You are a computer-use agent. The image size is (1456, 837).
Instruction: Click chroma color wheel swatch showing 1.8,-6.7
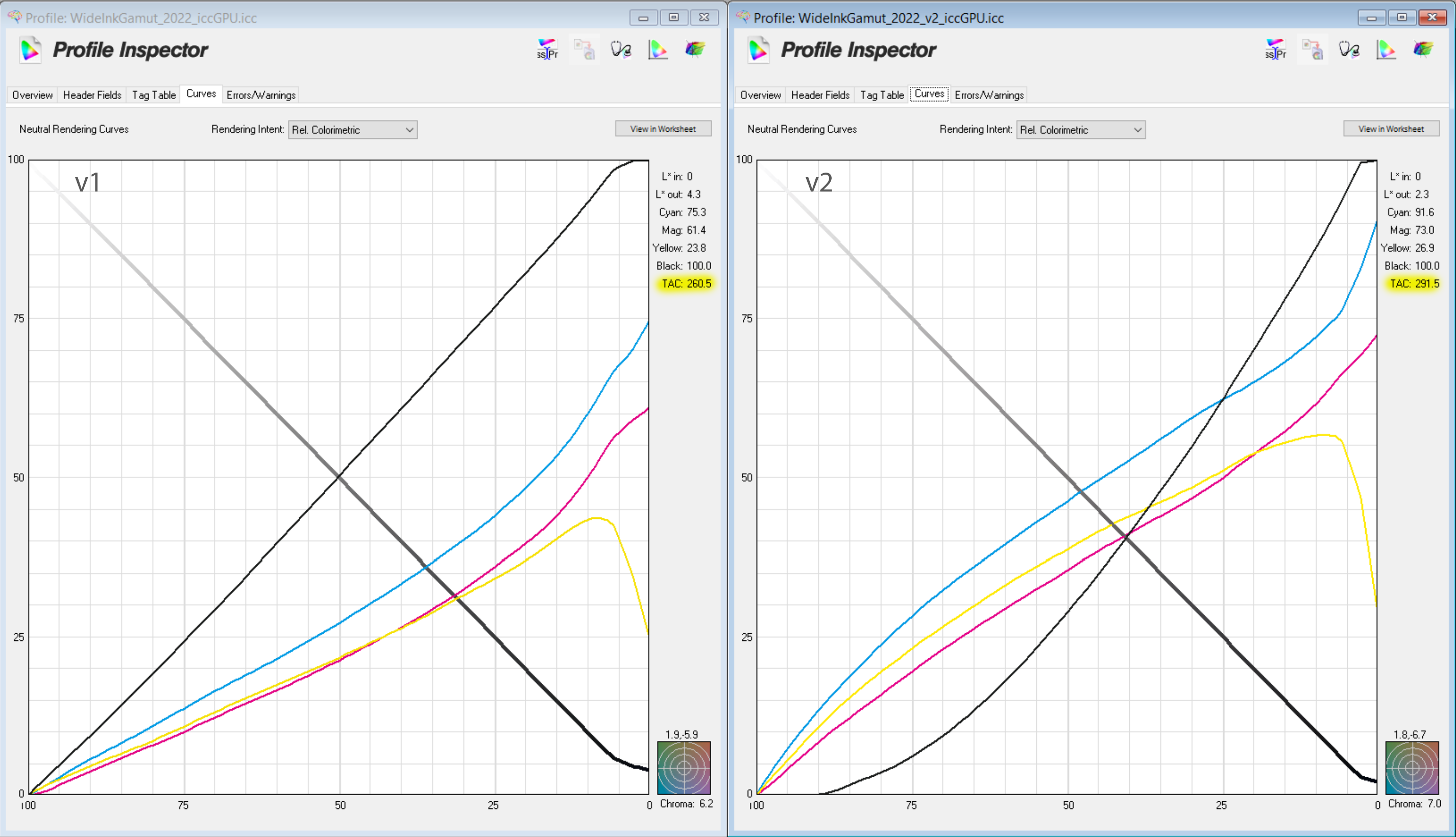pos(1411,768)
